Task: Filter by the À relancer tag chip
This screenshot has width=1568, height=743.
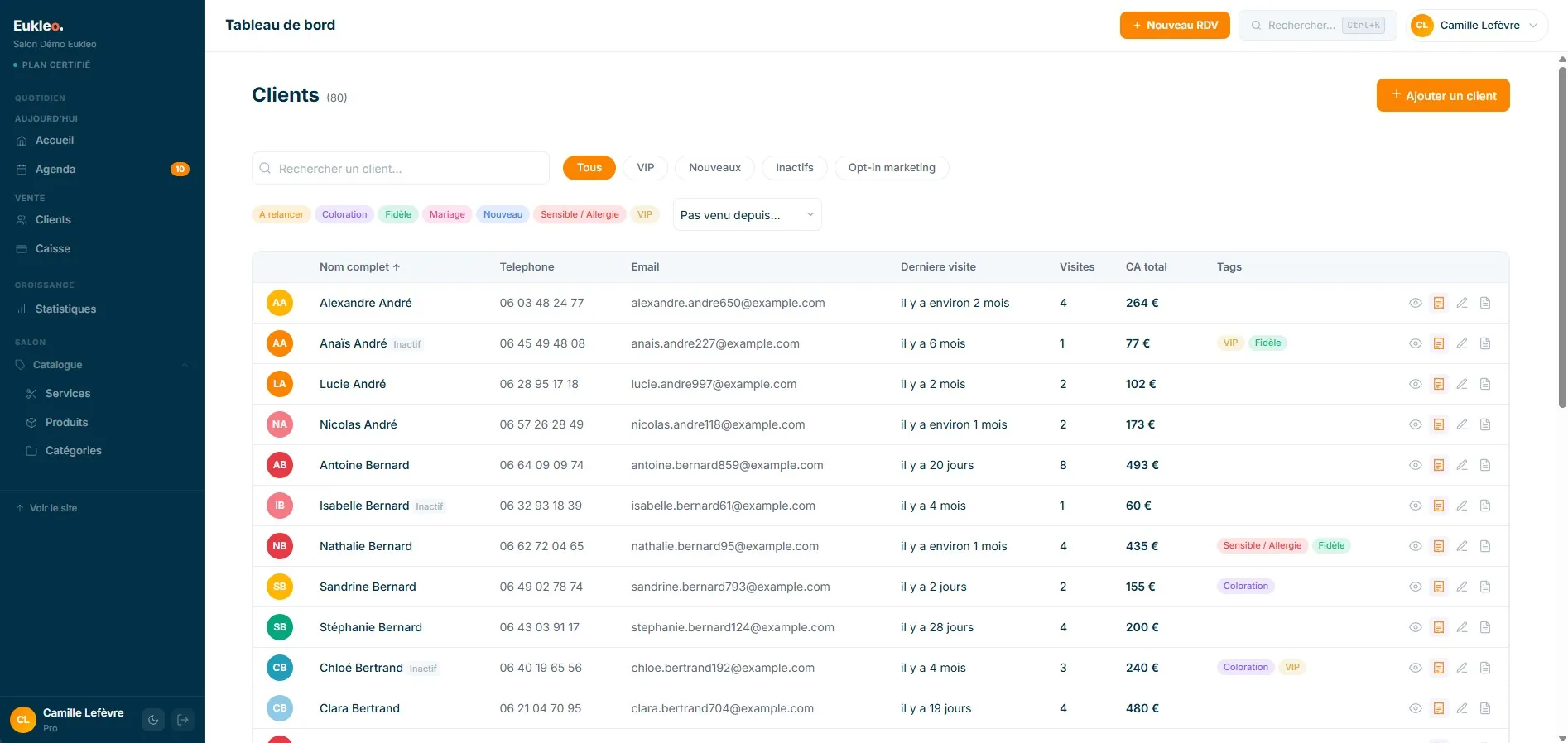Action: click(281, 215)
